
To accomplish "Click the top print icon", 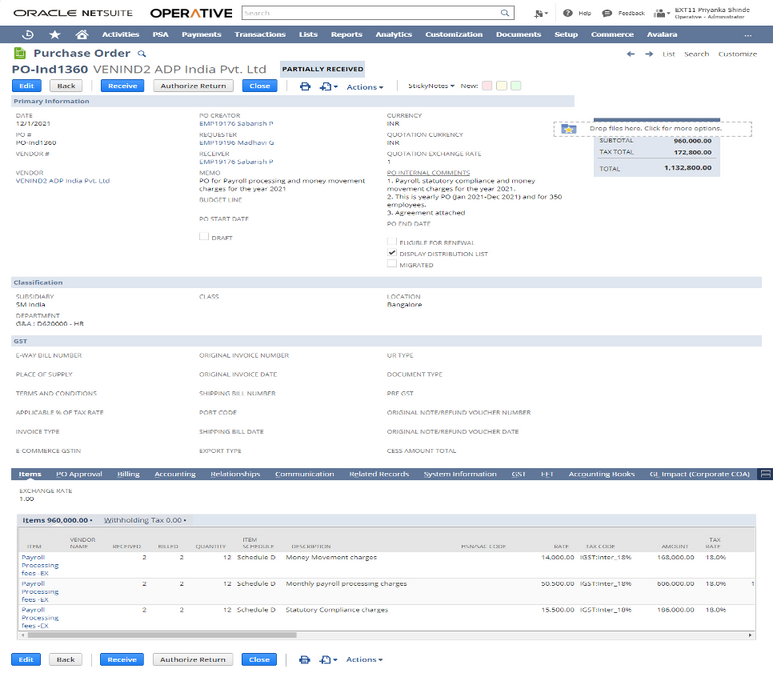I will pos(305,86).
